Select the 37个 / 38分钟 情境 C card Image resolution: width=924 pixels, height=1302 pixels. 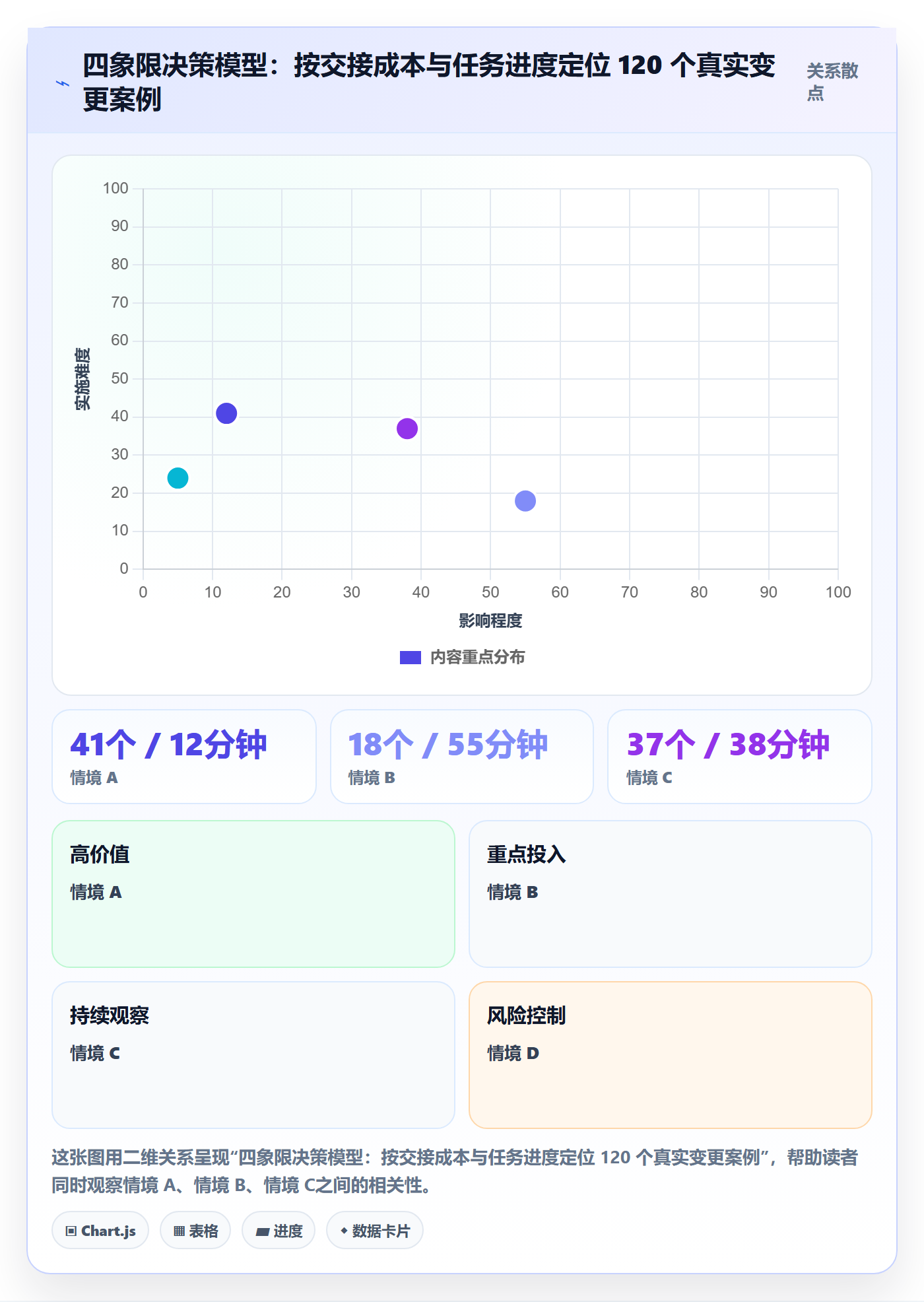point(740,757)
